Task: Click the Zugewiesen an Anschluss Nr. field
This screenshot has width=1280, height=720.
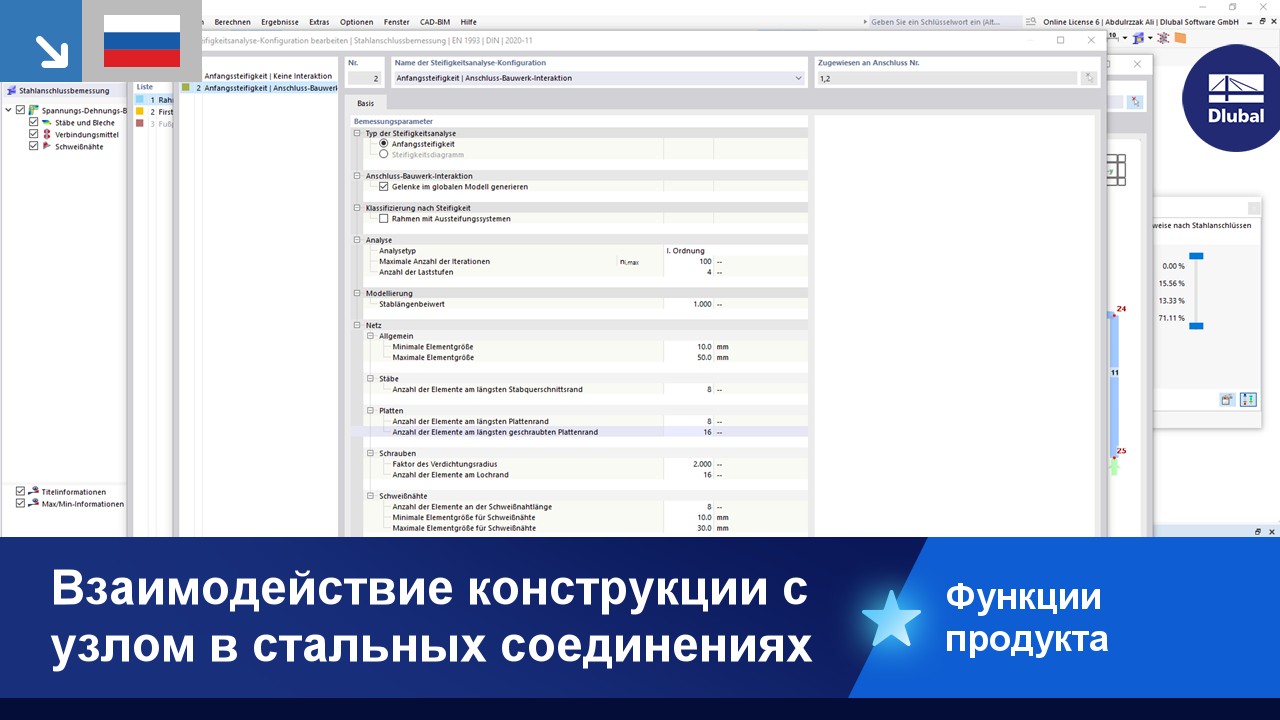Action: click(947, 78)
